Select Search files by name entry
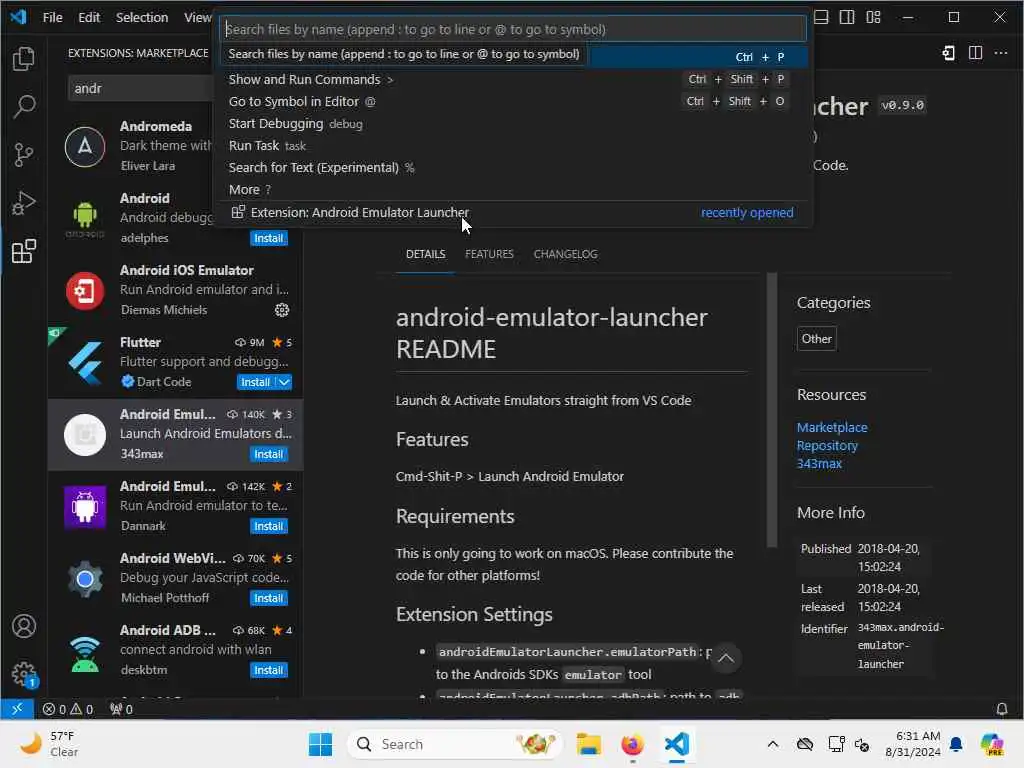 point(513,56)
